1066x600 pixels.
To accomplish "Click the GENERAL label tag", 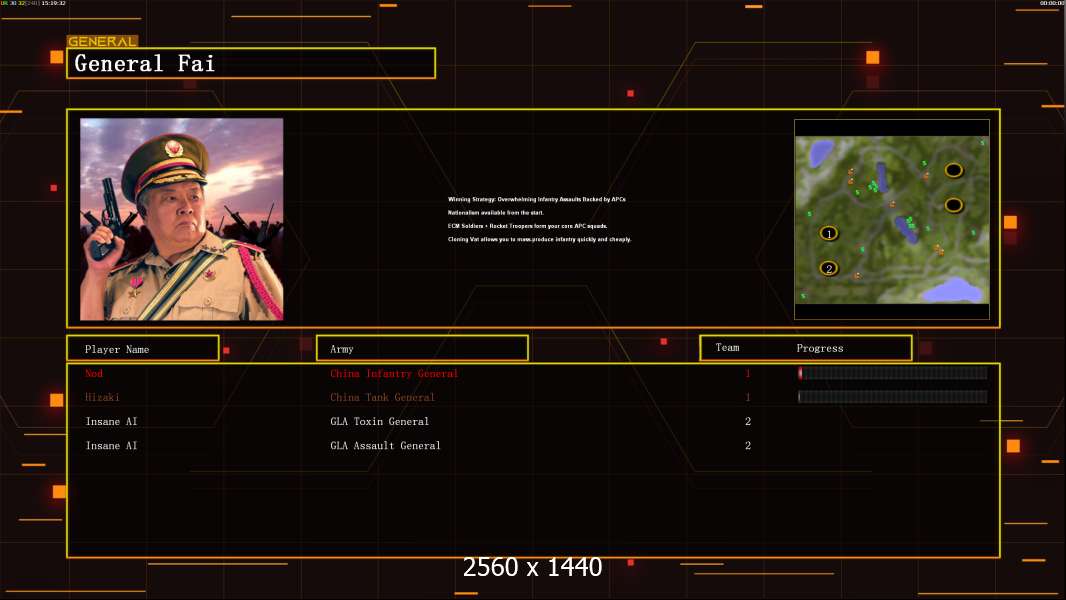I will click(102, 41).
